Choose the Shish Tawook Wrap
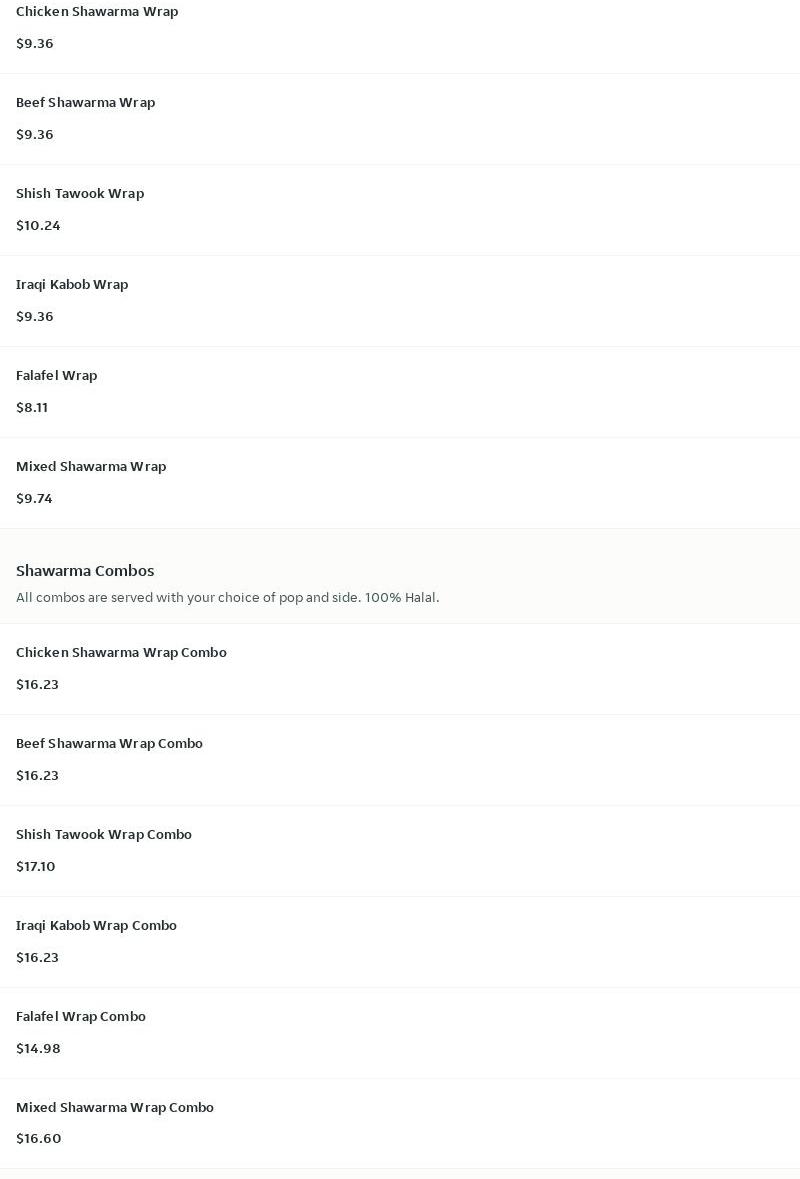 pos(80,194)
